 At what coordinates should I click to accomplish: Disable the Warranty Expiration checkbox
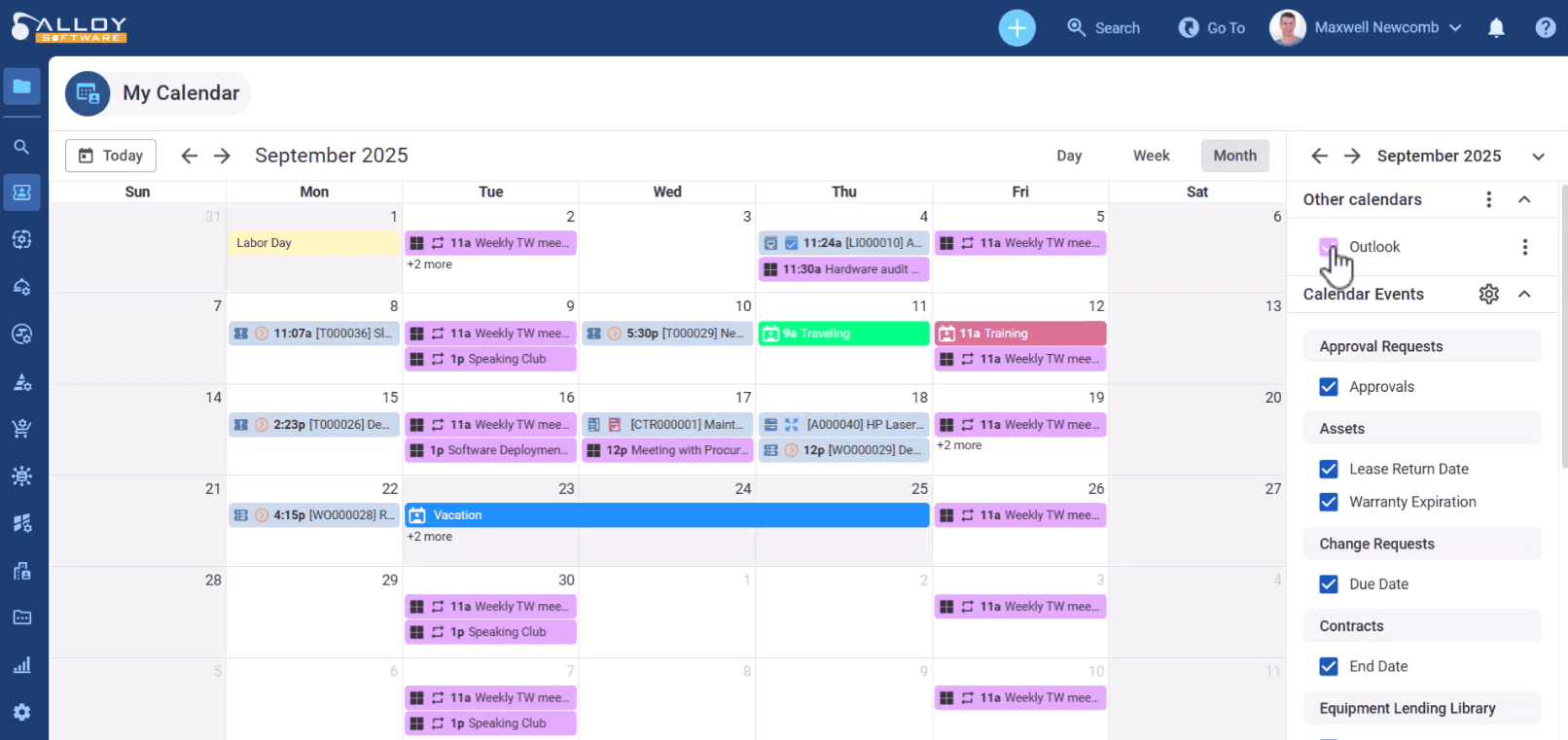click(x=1328, y=502)
